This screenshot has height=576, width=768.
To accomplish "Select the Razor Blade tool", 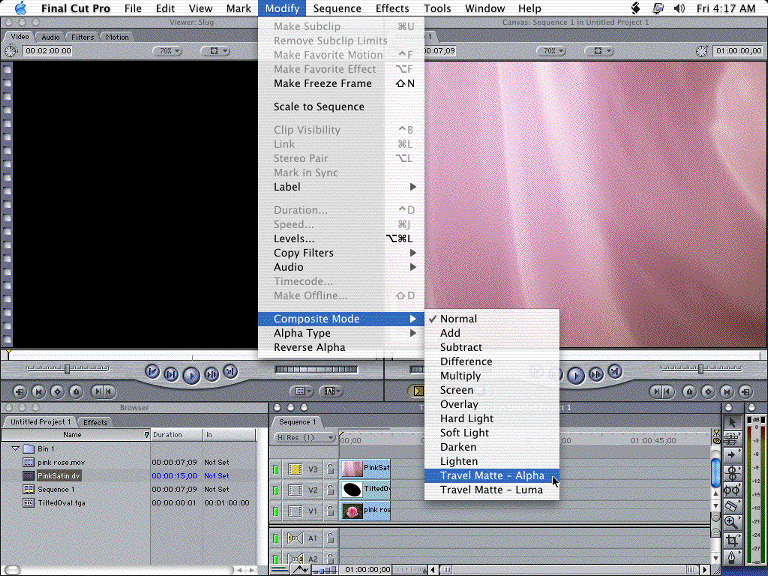I will pos(732,506).
